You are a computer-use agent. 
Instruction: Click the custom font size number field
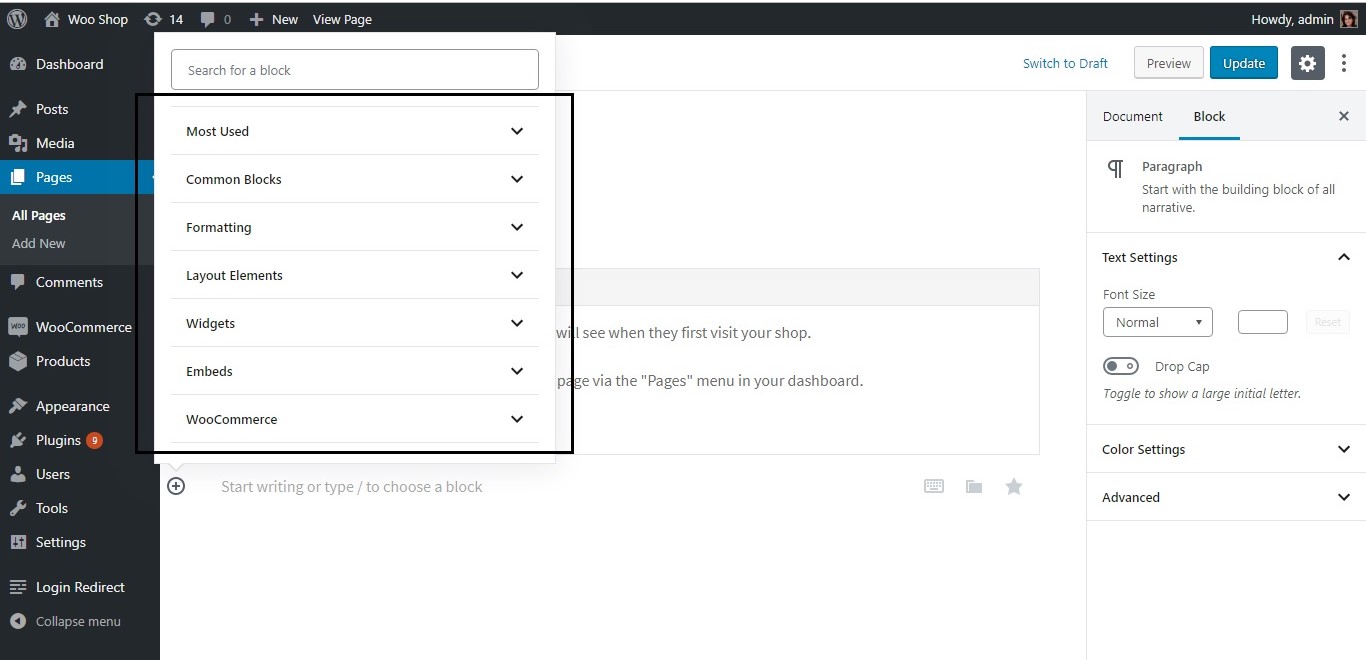click(x=1263, y=322)
